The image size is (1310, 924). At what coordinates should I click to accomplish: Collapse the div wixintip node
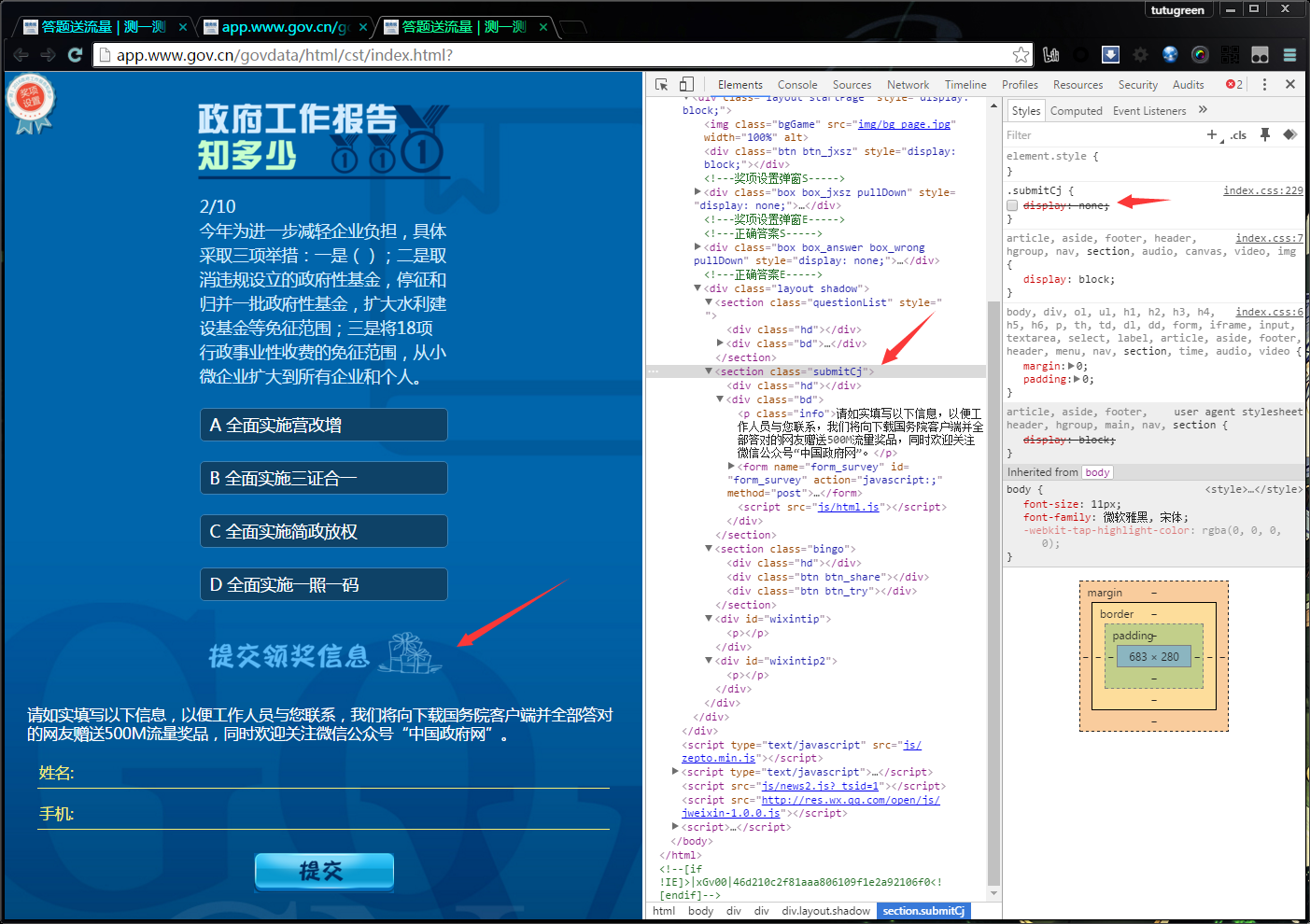click(709, 619)
